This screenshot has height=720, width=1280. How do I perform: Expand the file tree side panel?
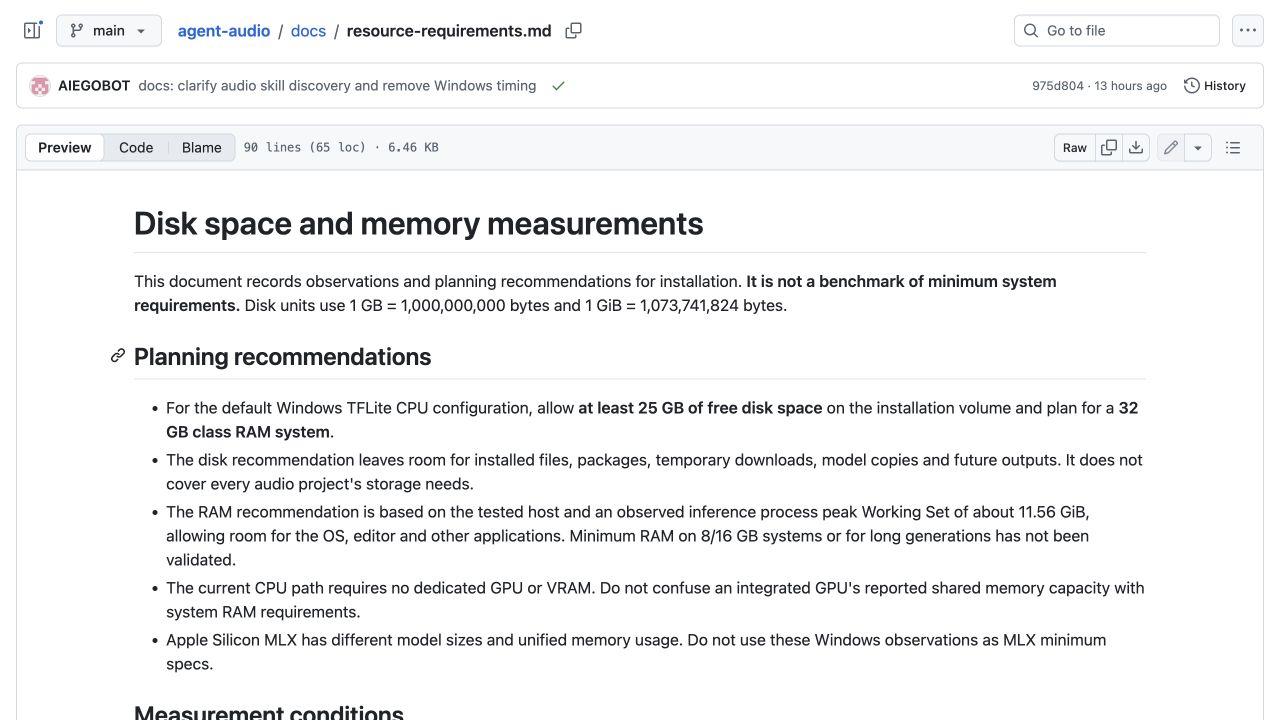point(33,31)
